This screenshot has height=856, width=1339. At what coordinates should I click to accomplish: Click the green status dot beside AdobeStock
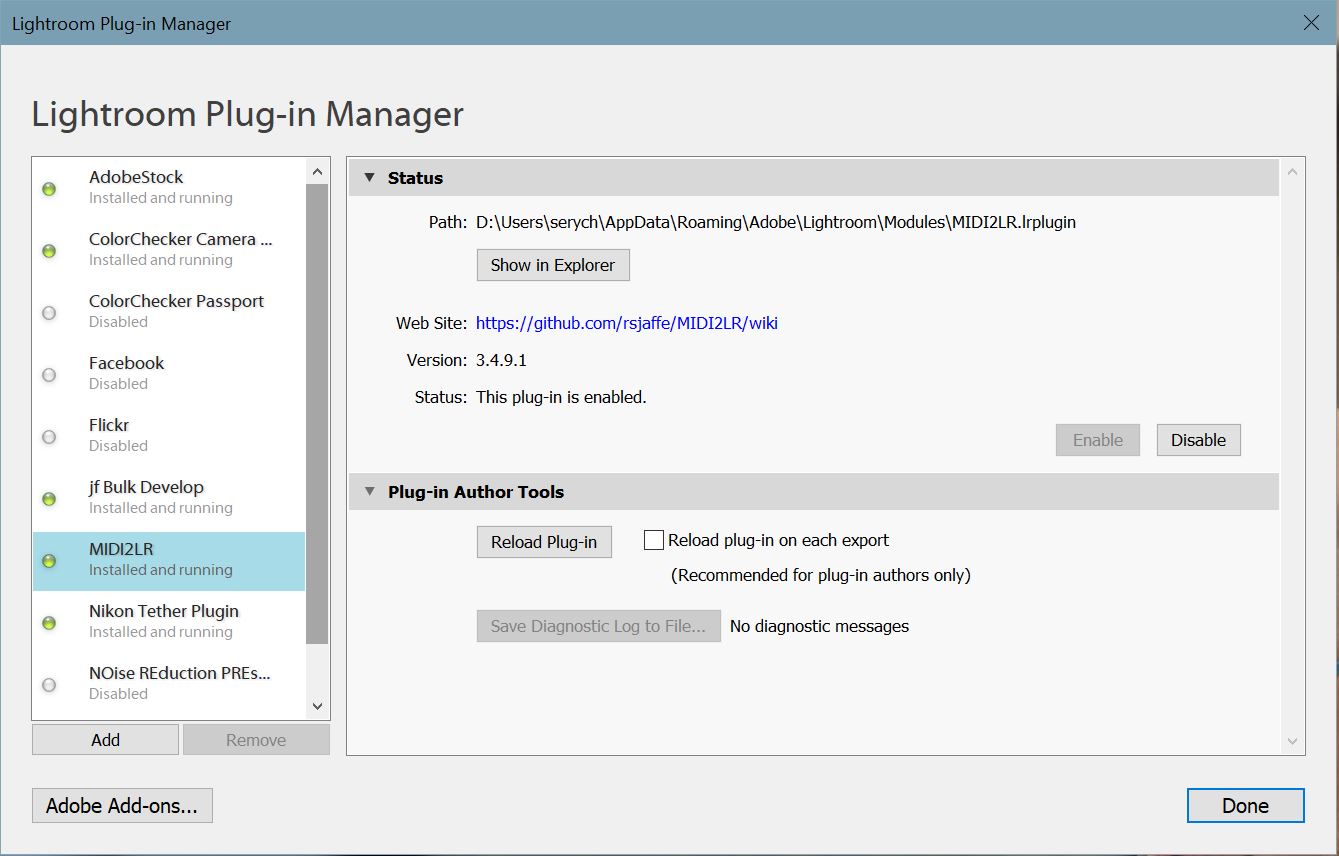click(49, 188)
